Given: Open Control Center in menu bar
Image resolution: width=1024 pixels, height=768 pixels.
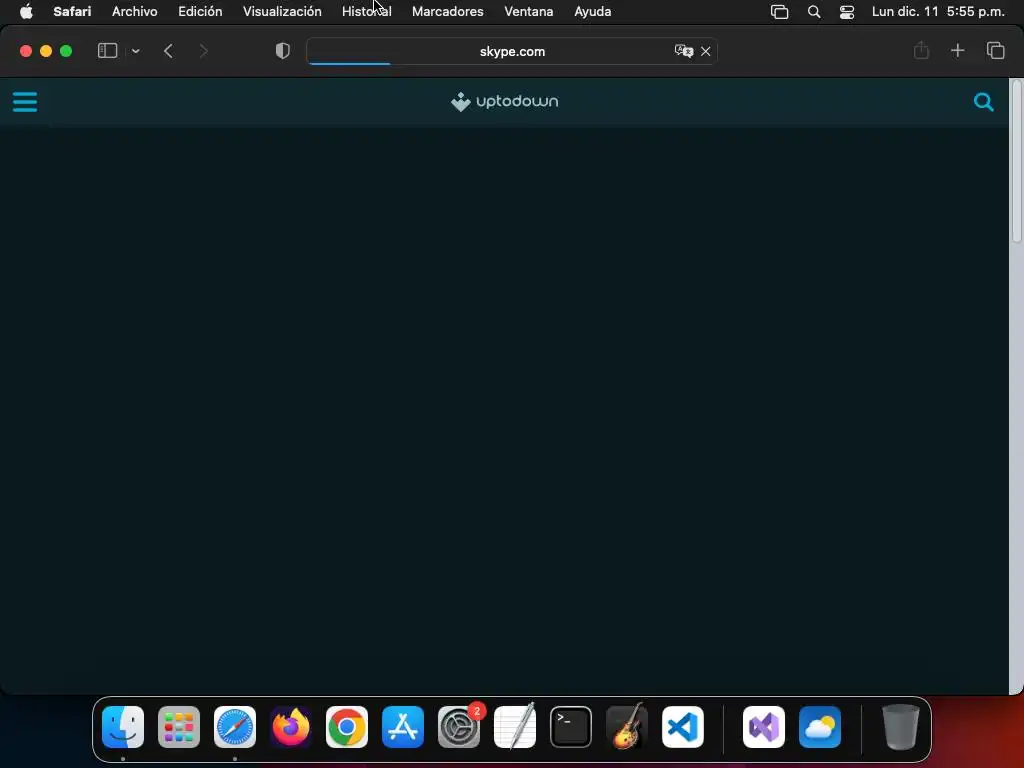Looking at the screenshot, I should pyautogui.click(x=846, y=12).
